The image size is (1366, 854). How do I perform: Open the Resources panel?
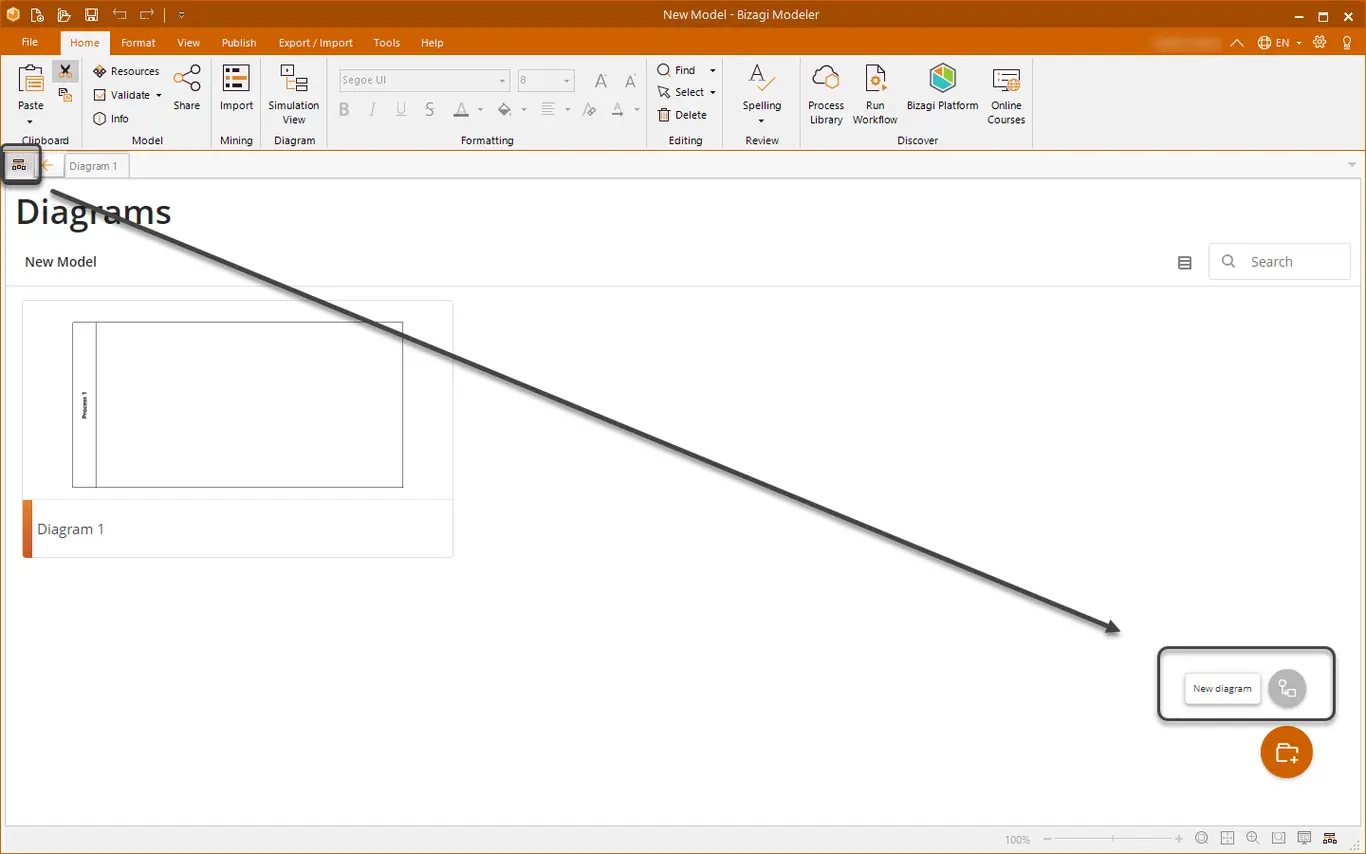[126, 71]
